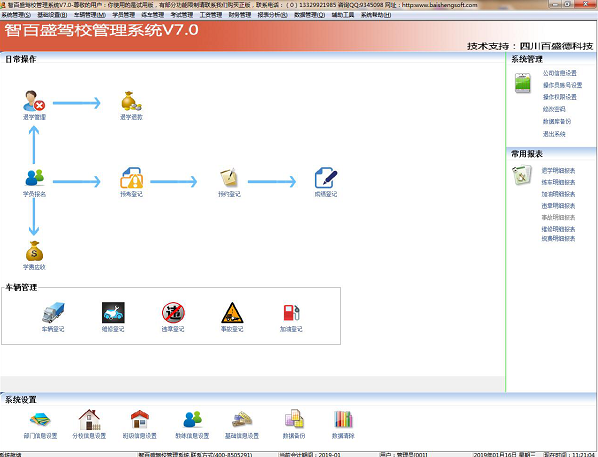The height and width of the screenshot is (457, 598).
Task: Click the 退出系统 link
Action: pyautogui.click(x=554, y=134)
